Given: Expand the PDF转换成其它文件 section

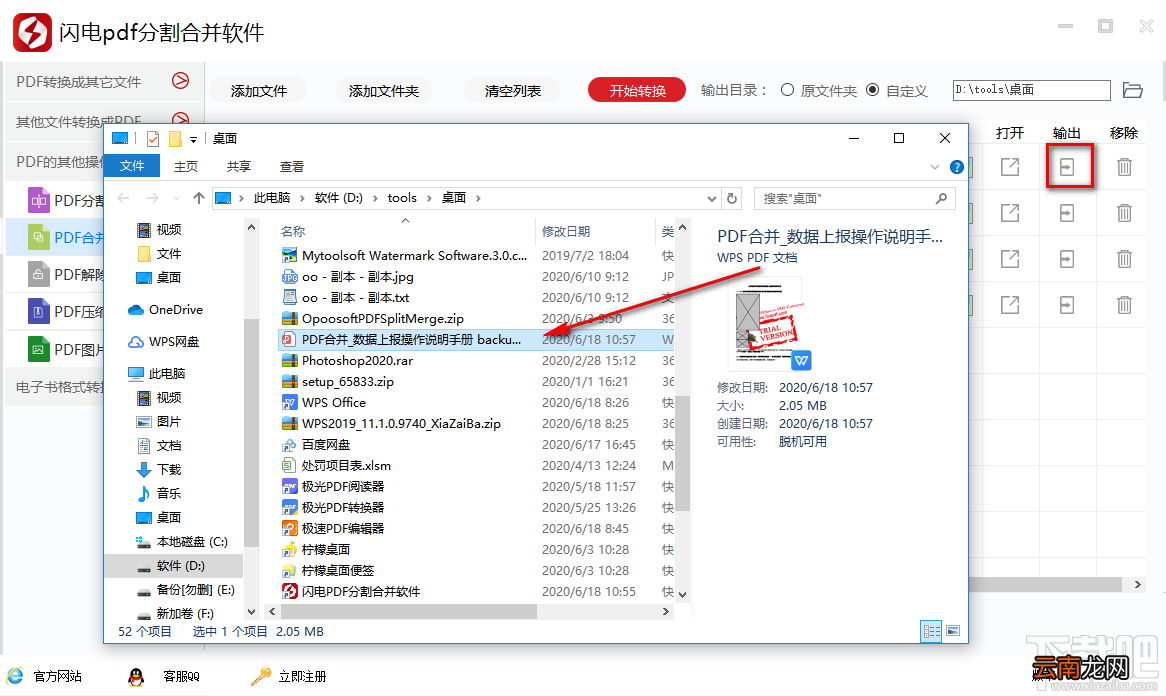Looking at the screenshot, I should click(x=181, y=80).
